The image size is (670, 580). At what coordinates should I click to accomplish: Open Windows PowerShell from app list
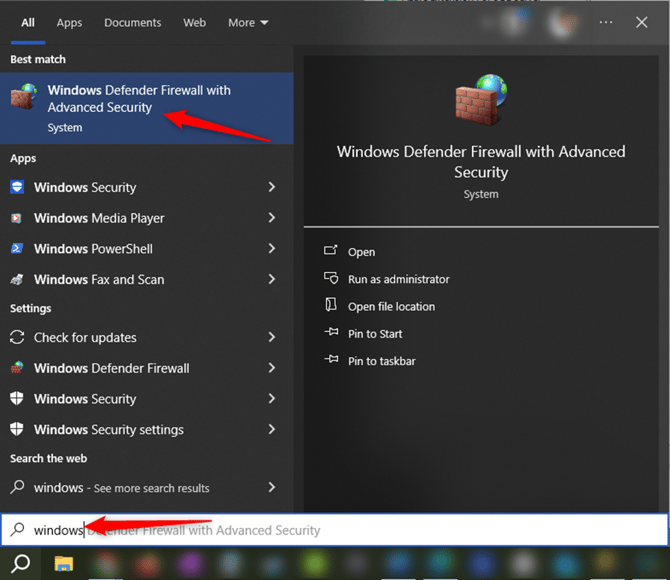tap(93, 249)
